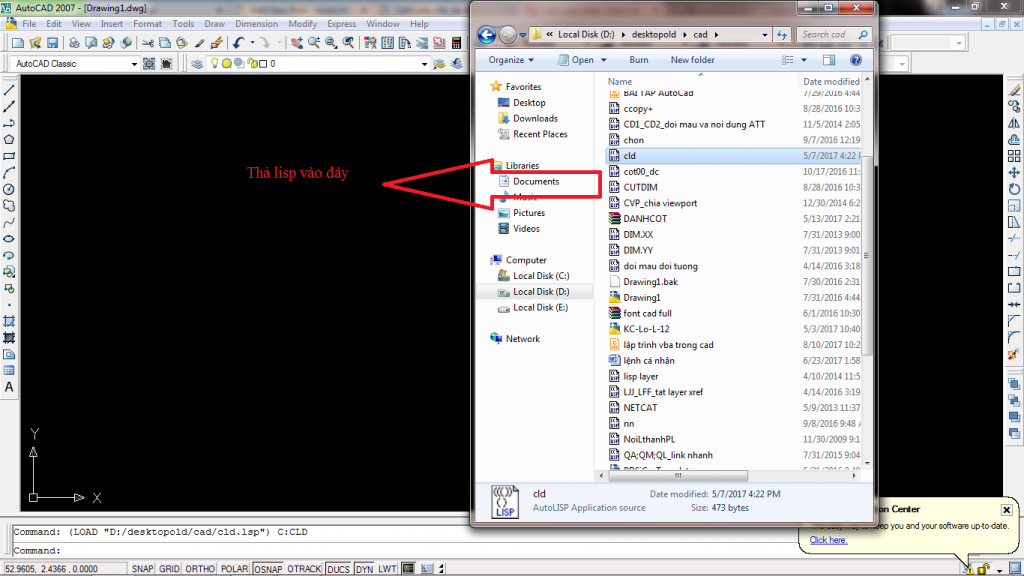This screenshot has width=1024, height=576.
Task: Click the New folder button
Action: click(692, 60)
